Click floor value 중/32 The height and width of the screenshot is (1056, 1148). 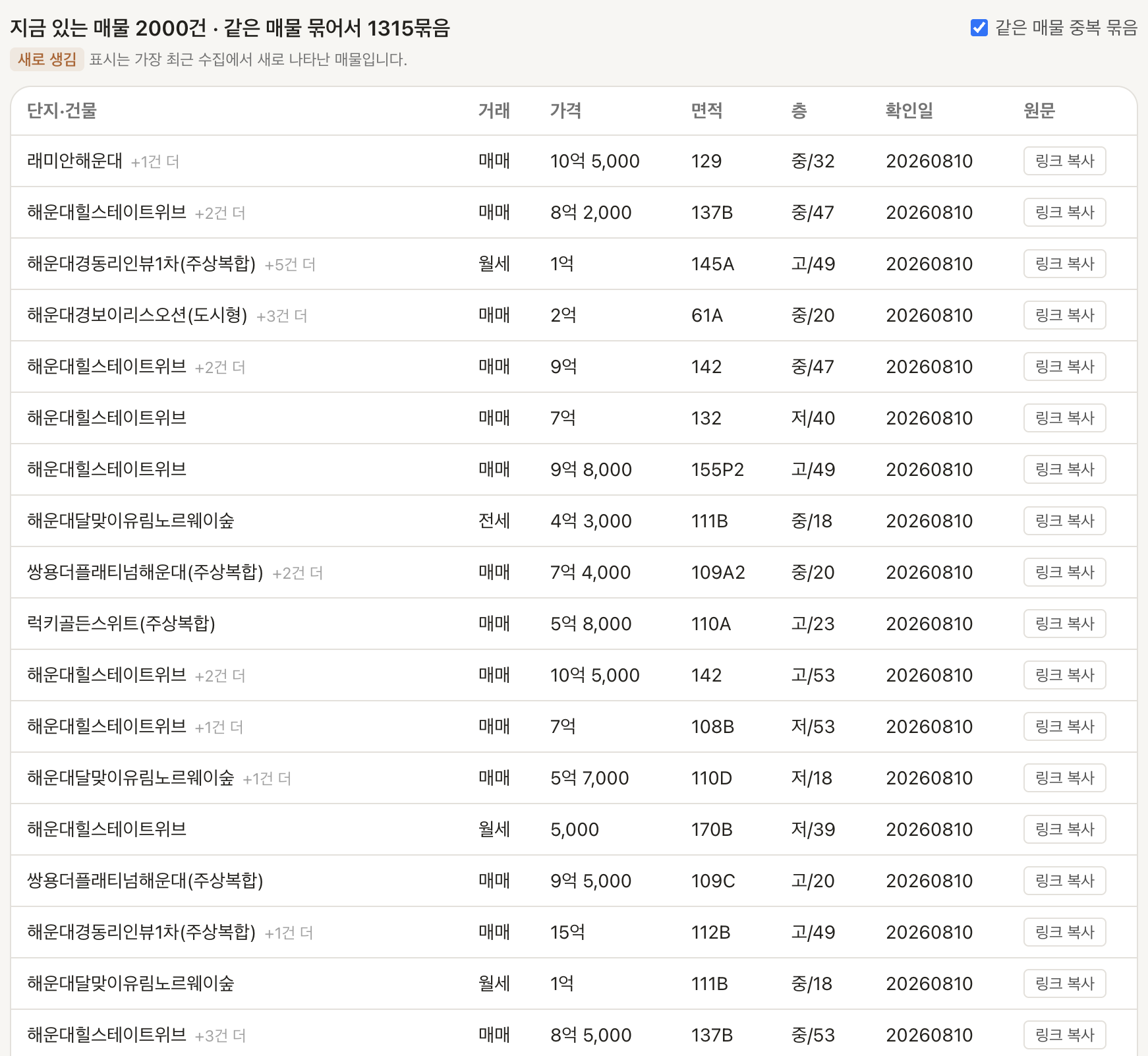pos(813,161)
